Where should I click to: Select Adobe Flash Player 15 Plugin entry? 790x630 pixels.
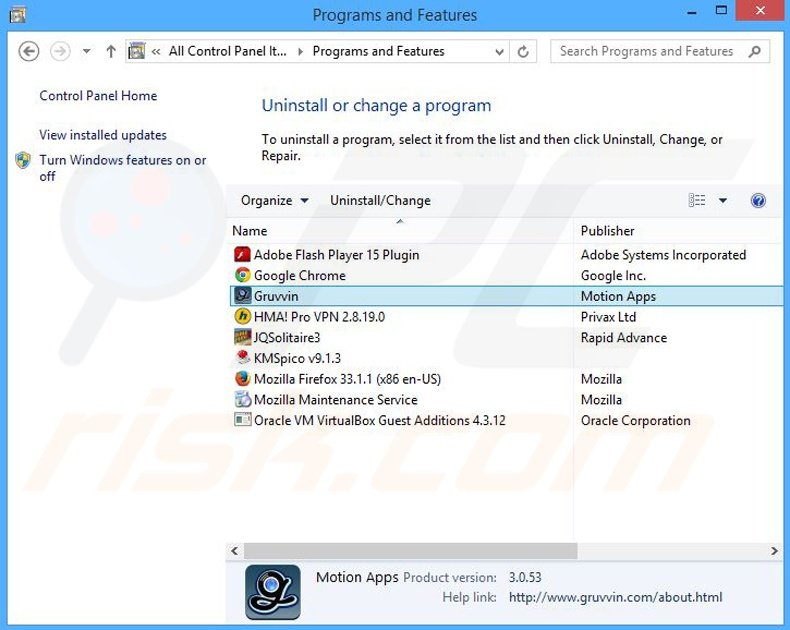coord(336,255)
